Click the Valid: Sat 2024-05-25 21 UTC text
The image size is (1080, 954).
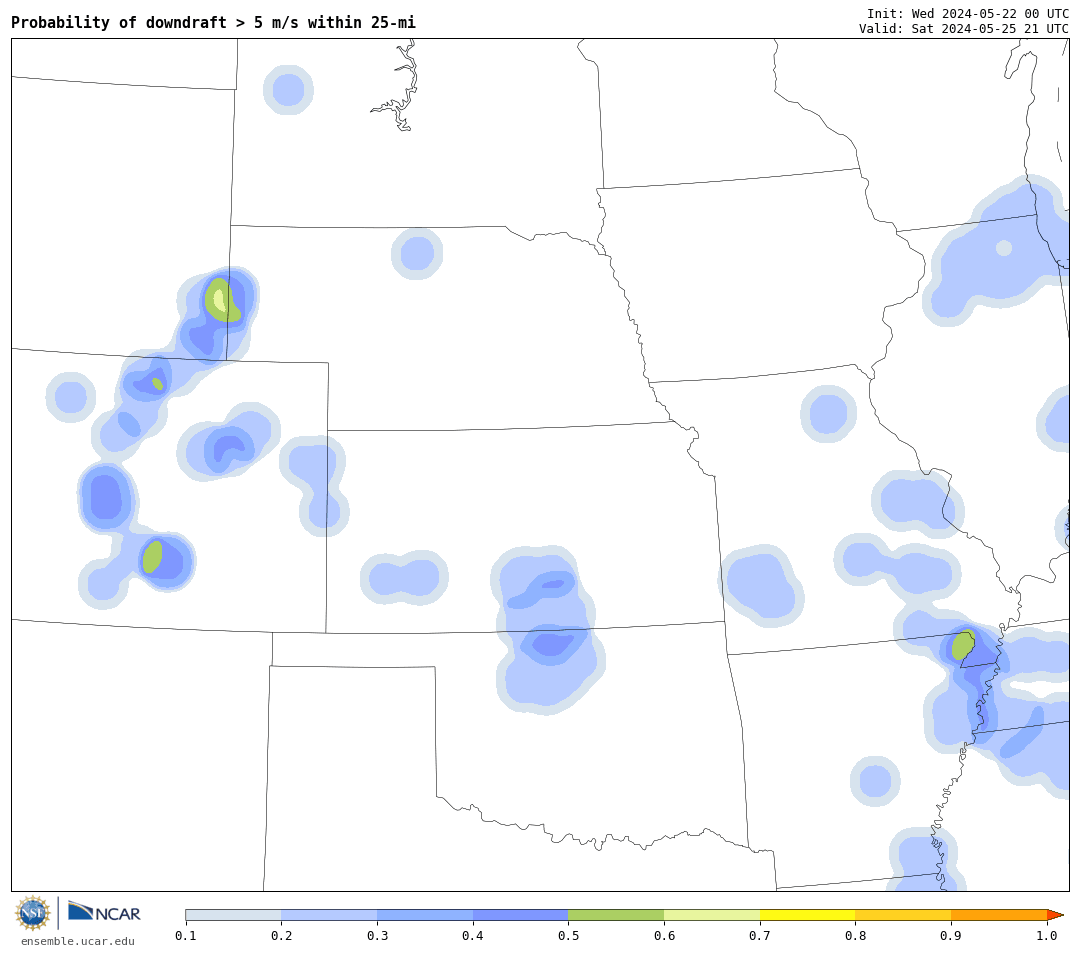pyautogui.click(x=964, y=28)
